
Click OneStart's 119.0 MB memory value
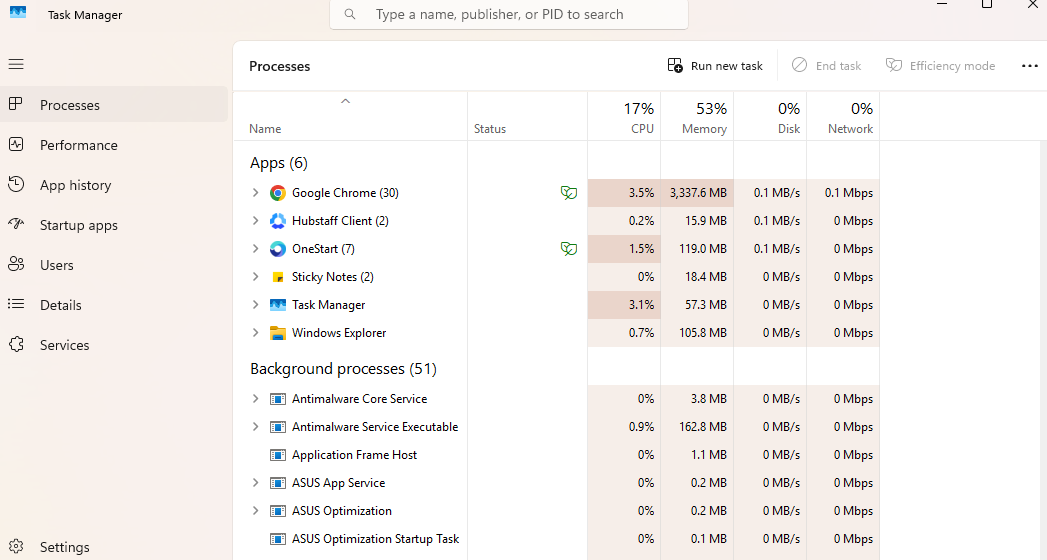(703, 249)
